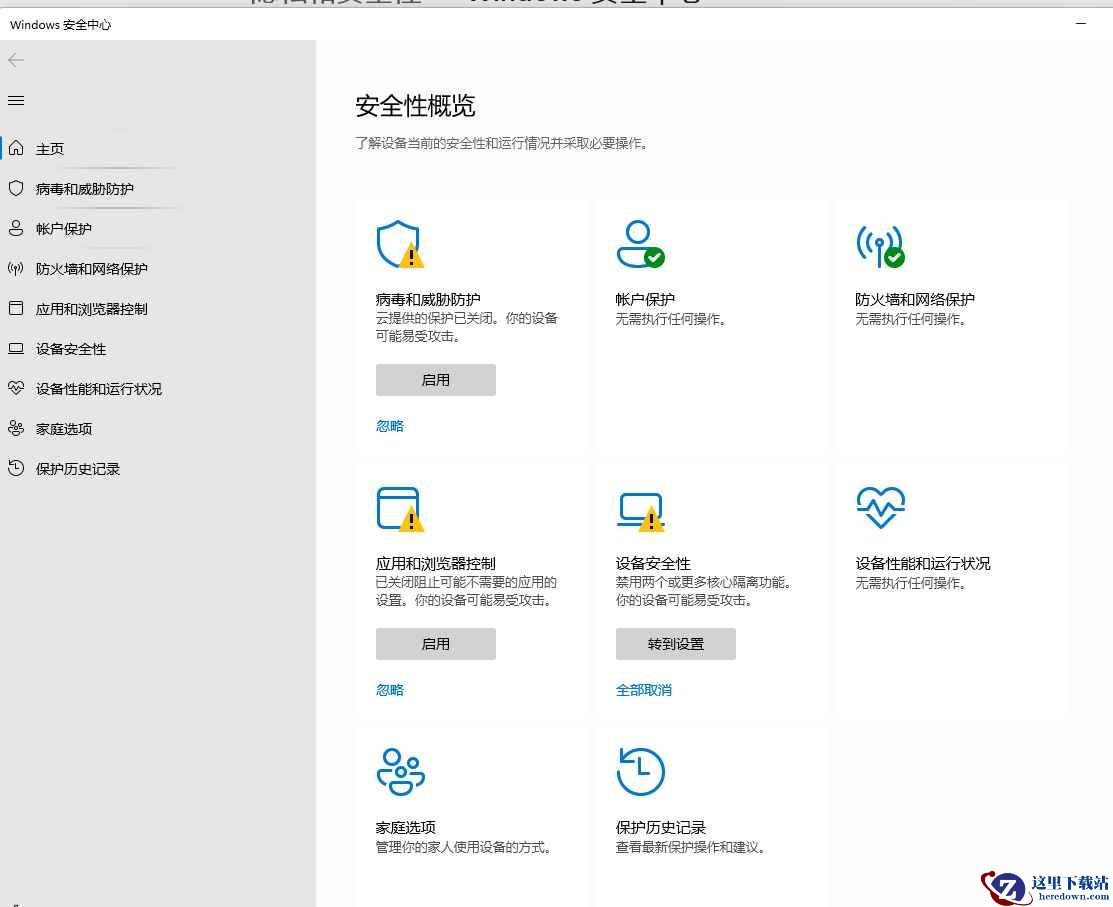Image resolution: width=1113 pixels, height=907 pixels.
Task: Click the window icon beside 应用和浏览器控制 in sidebar
Action: point(16,308)
